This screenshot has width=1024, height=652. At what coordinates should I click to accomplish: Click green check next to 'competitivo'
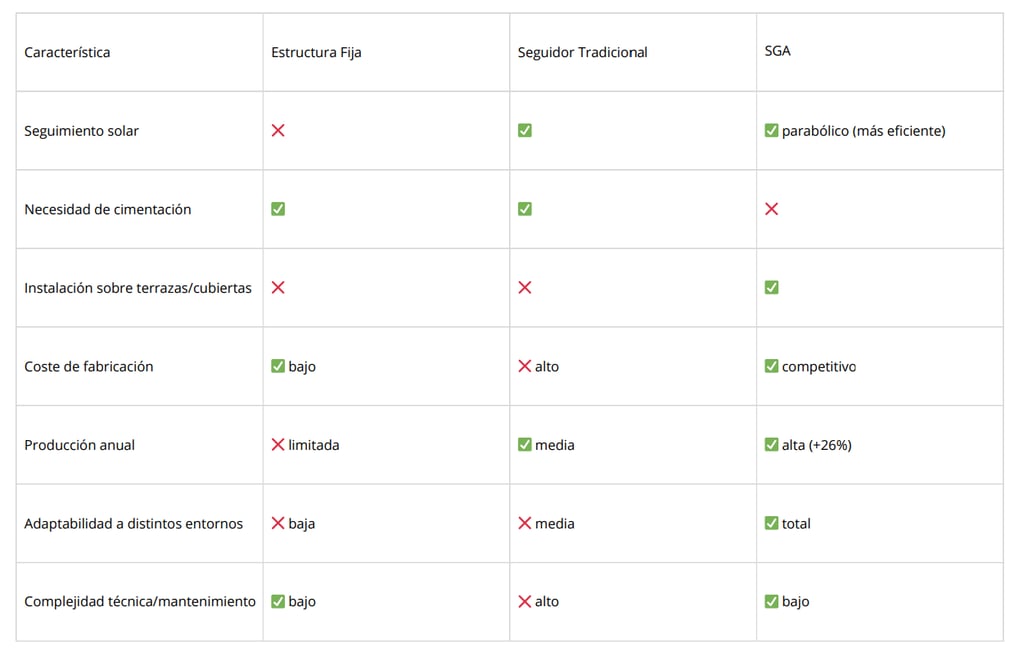coord(771,366)
